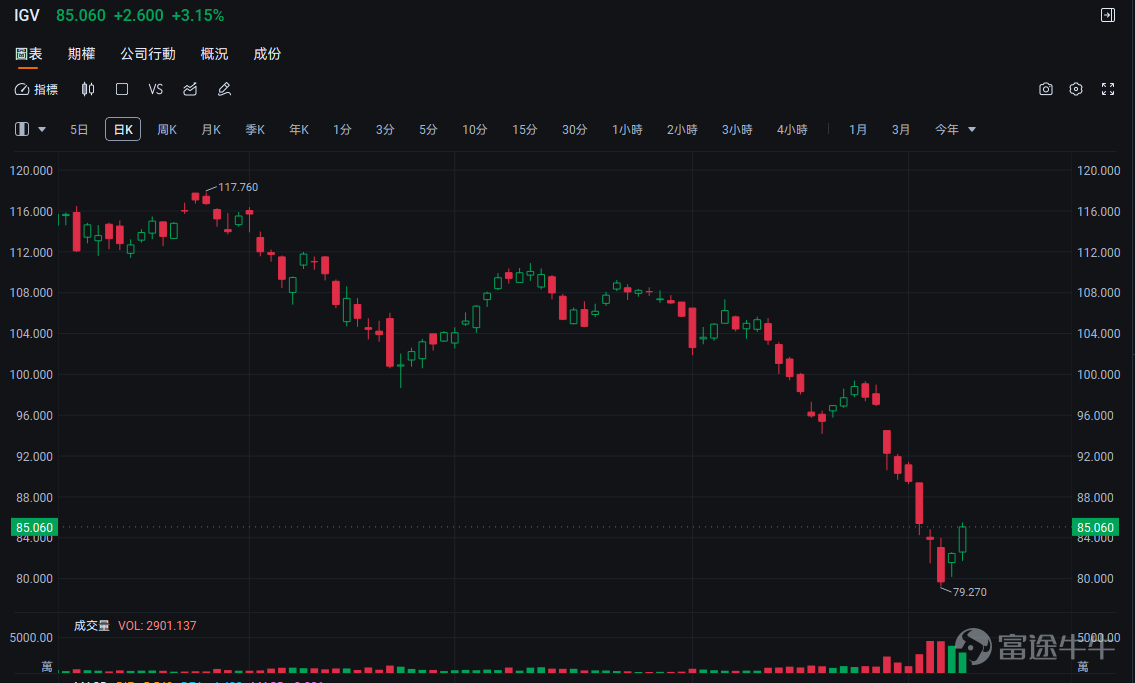Set range to 3月

coord(900,130)
